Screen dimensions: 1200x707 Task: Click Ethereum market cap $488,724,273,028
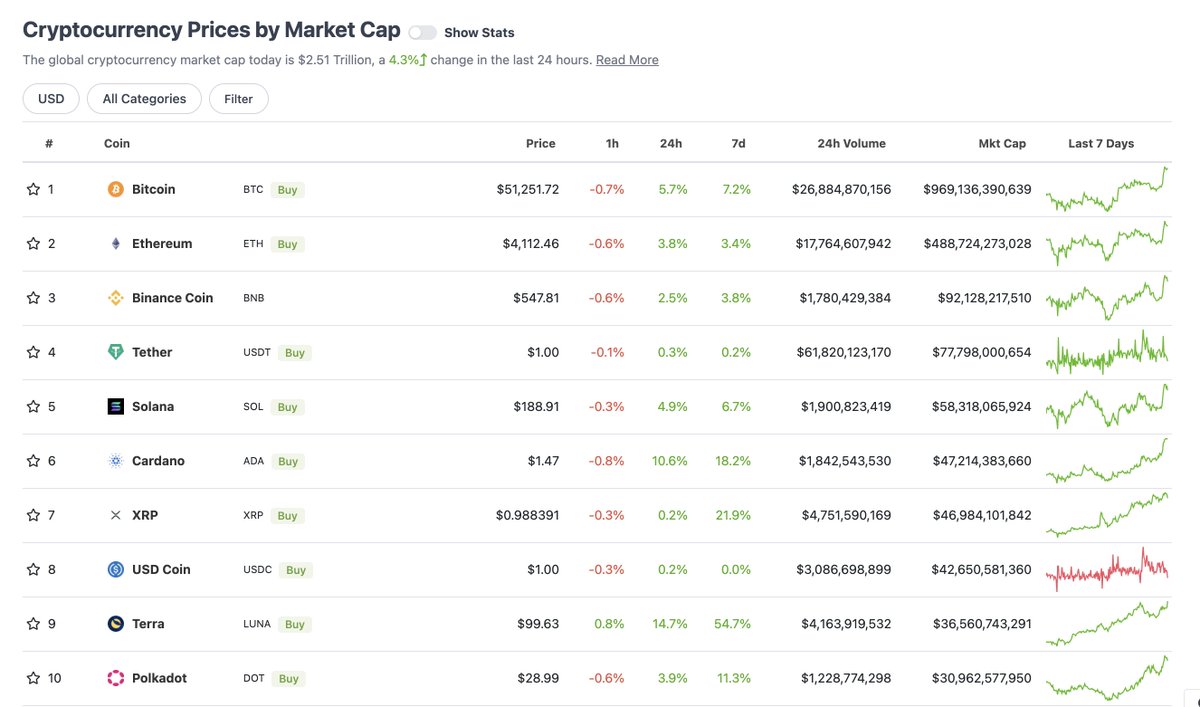pyautogui.click(x=977, y=243)
